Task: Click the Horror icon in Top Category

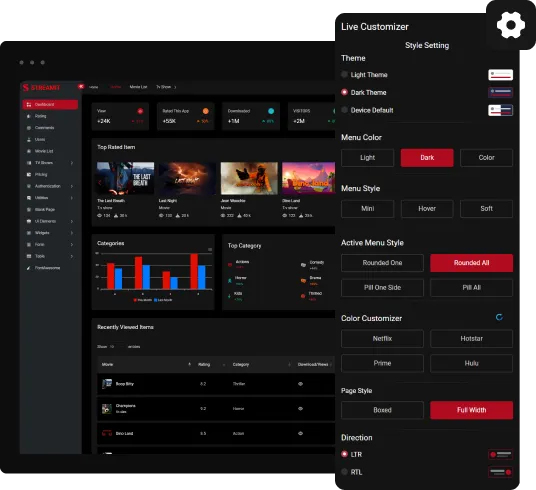Action: (230, 281)
